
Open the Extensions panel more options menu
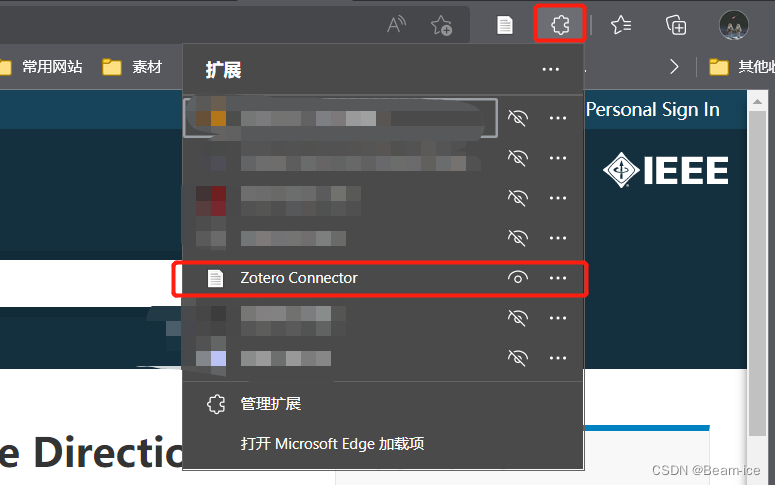click(x=551, y=70)
